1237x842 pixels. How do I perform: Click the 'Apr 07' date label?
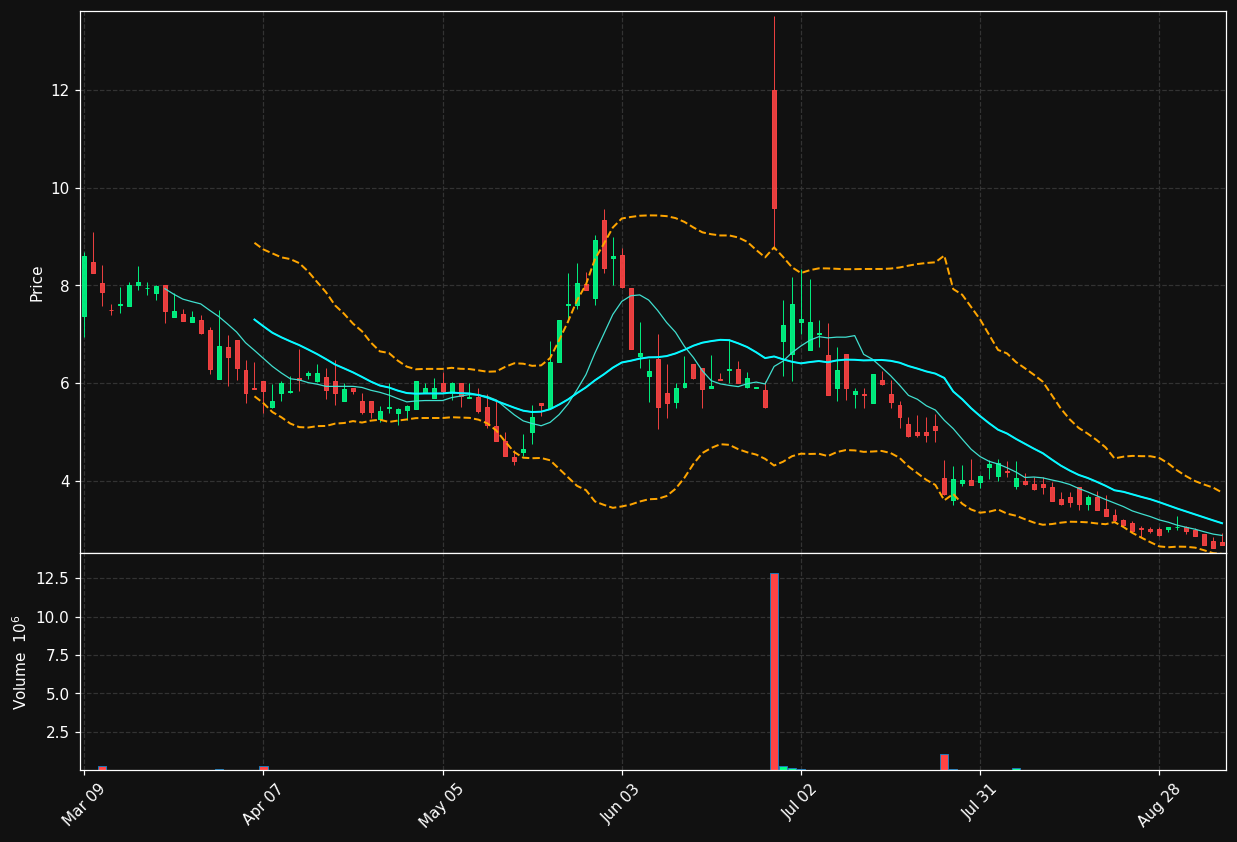(x=261, y=803)
